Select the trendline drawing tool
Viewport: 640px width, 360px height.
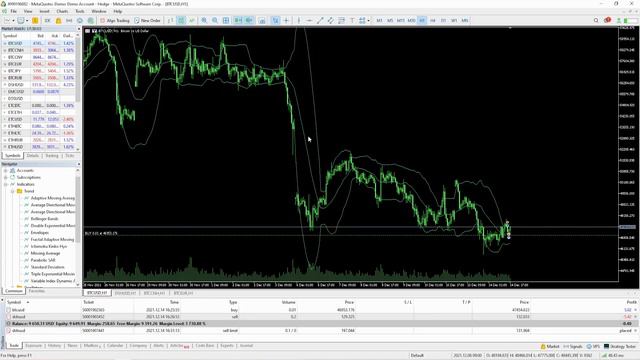click(320, 20)
